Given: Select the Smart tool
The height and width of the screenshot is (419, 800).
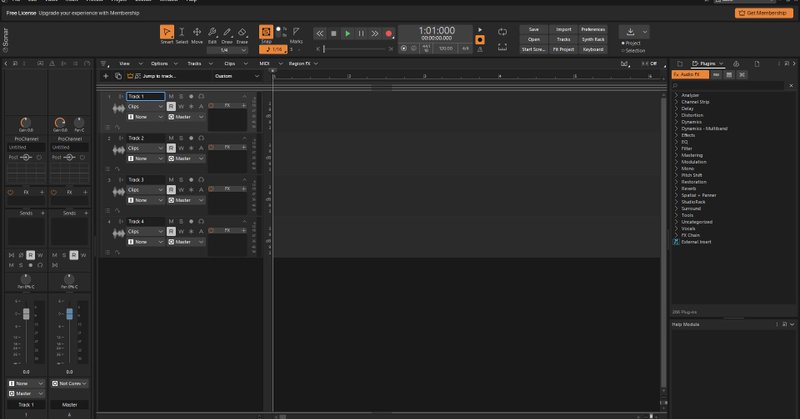Looking at the screenshot, I should tap(167, 32).
